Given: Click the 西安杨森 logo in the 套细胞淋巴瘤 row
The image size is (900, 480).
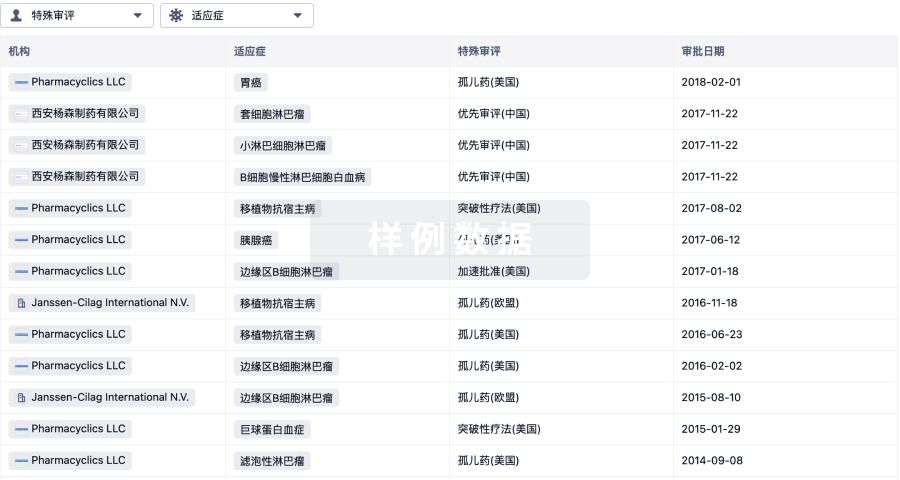Looking at the screenshot, I should [x=21, y=114].
